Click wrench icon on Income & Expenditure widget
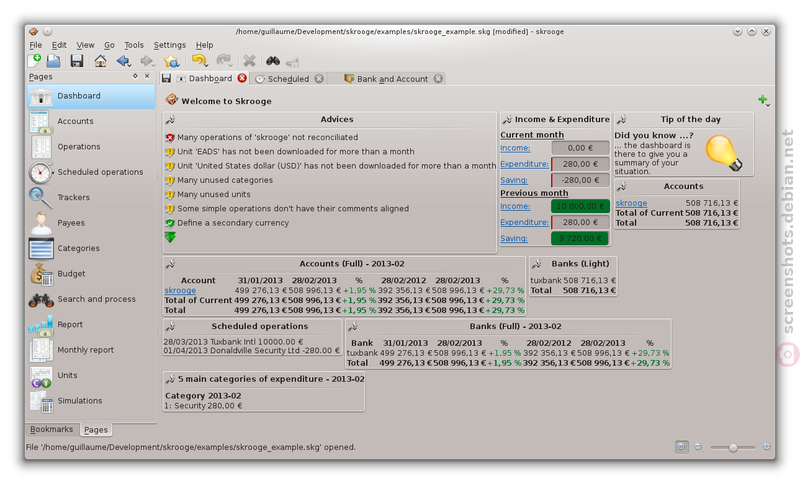This screenshot has width=800, height=484. coord(507,119)
